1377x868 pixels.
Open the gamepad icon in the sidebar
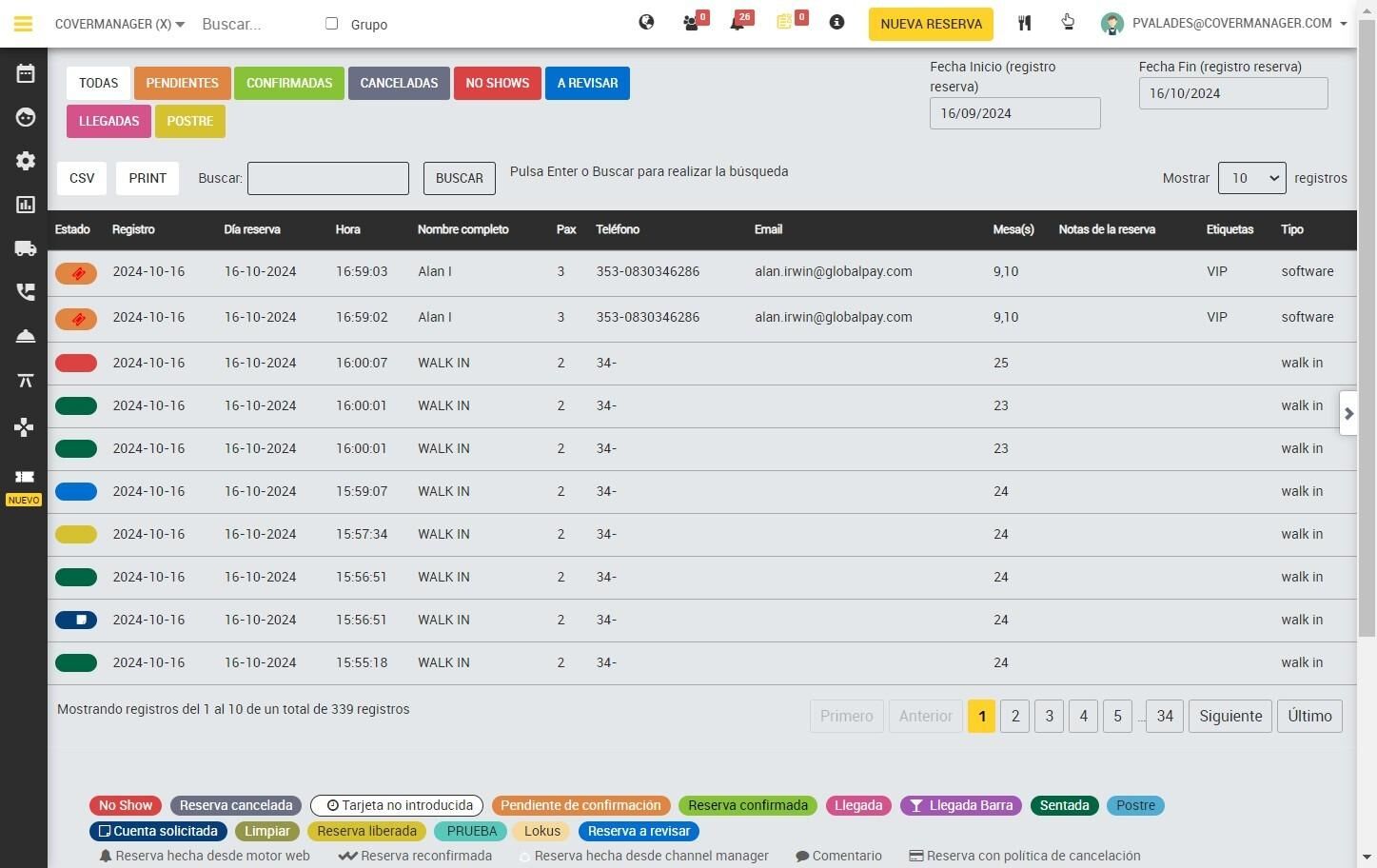point(25,426)
